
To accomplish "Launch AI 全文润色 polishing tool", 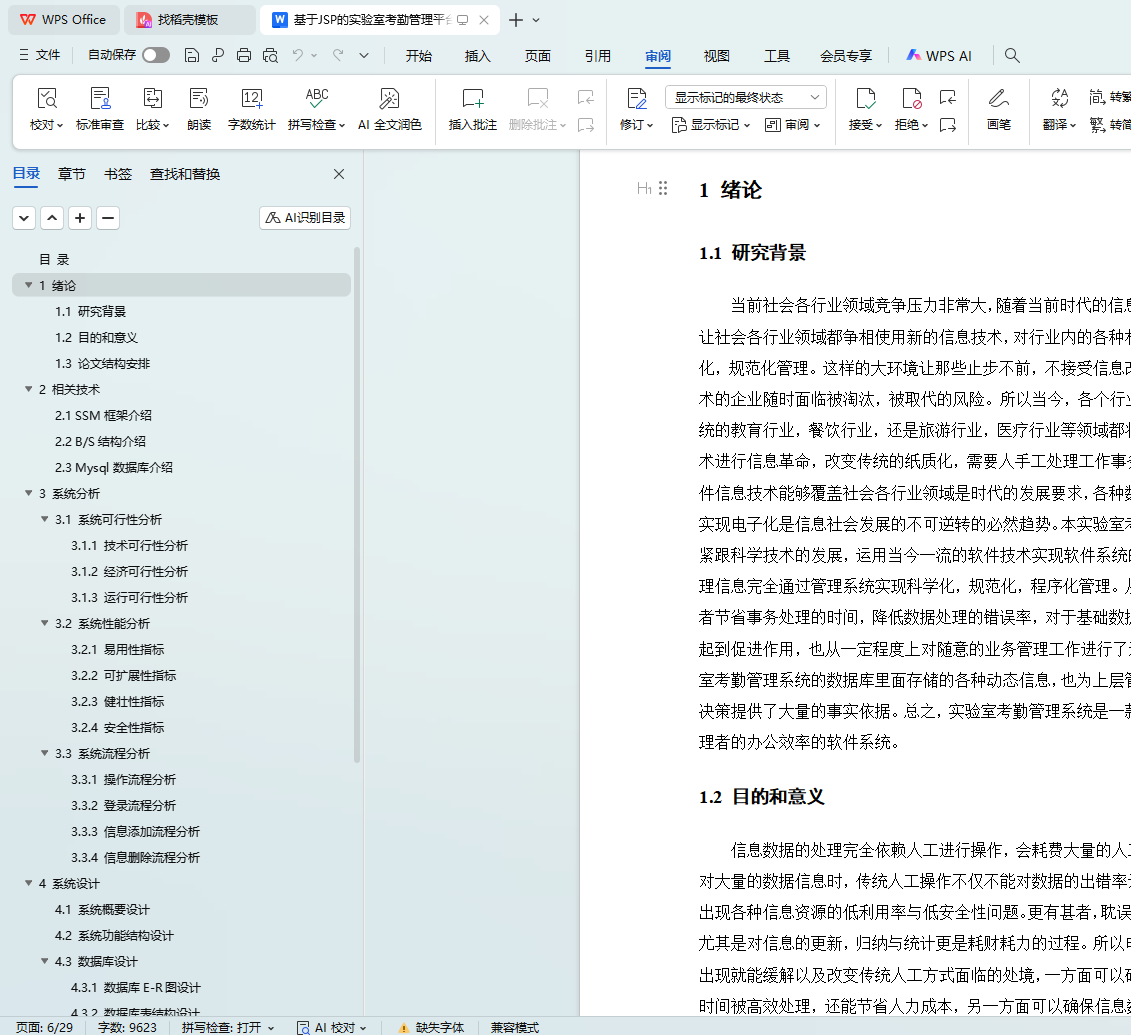I will coord(390,109).
